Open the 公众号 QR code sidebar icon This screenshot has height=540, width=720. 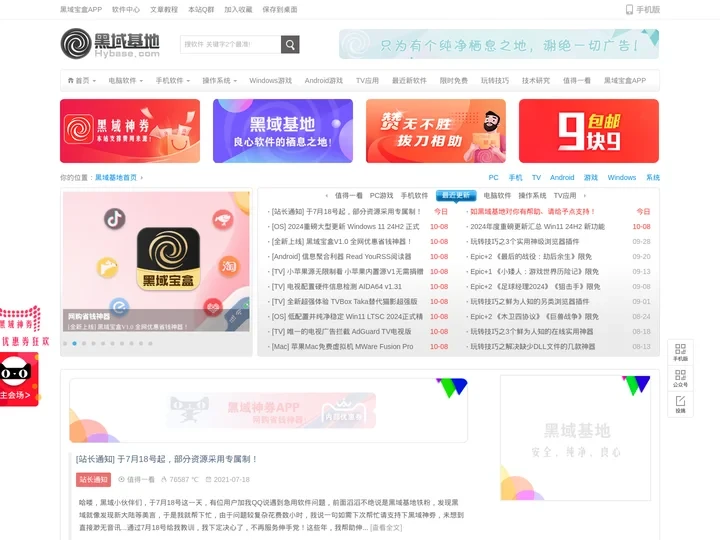pos(680,378)
